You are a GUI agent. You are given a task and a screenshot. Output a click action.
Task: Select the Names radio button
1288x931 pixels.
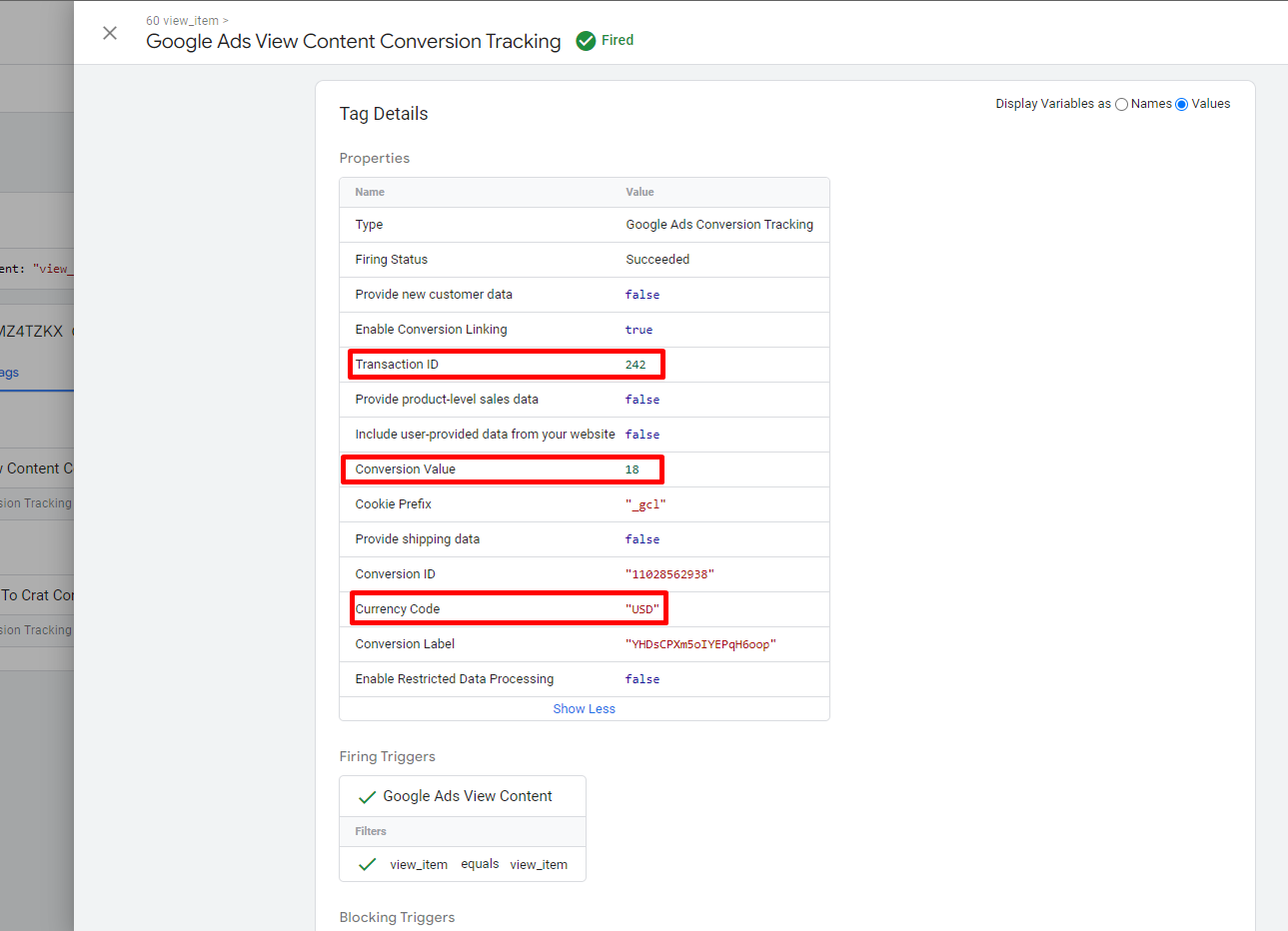pyautogui.click(x=1121, y=104)
